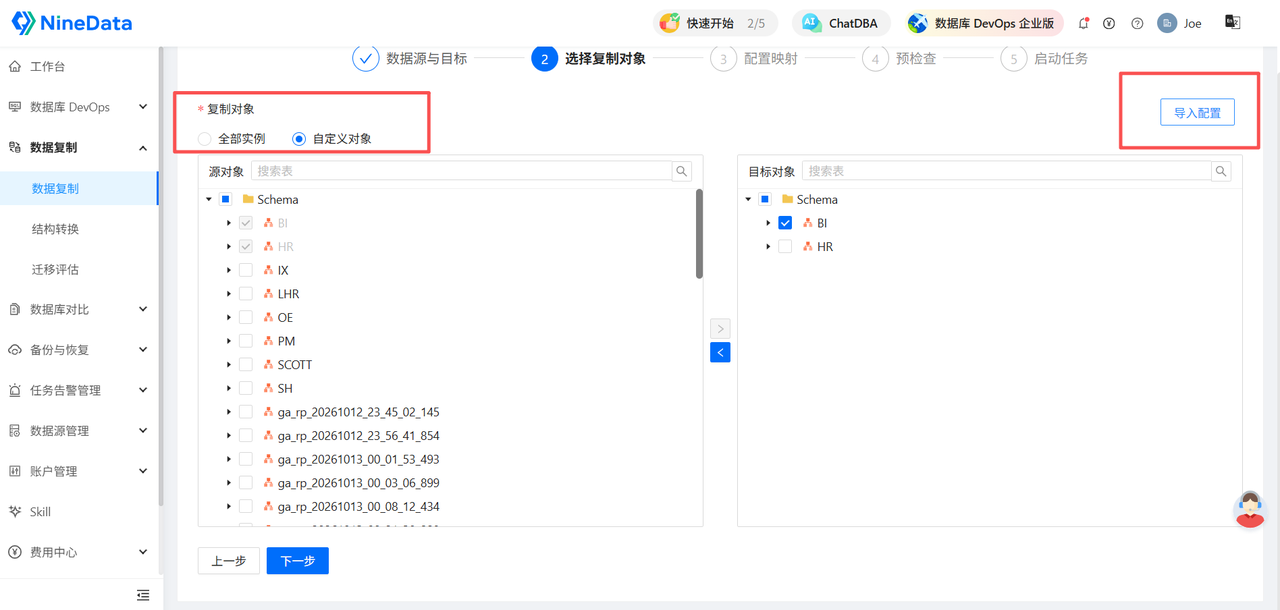The width and height of the screenshot is (1280, 610).
Task: Click the 导入配置 button
Action: point(1197,113)
